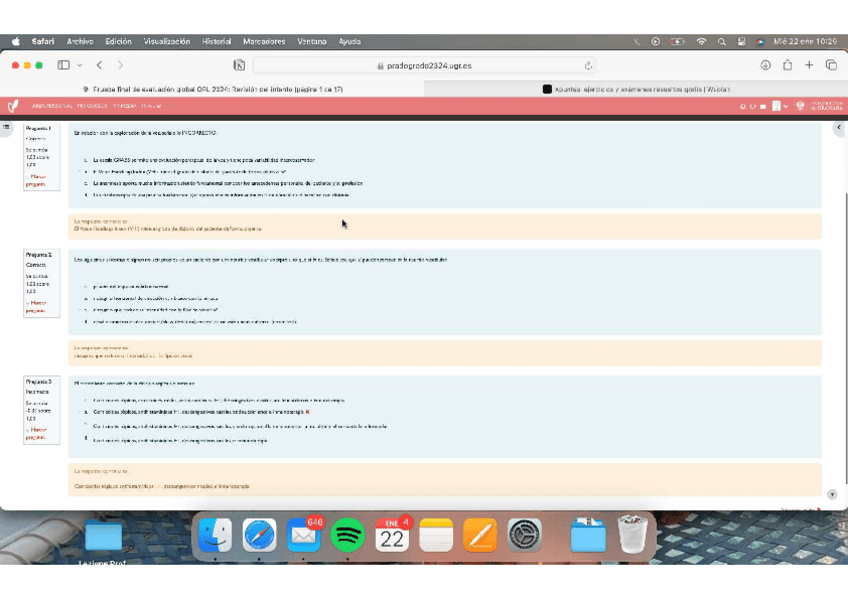Open the Safari downloads icon

point(765,65)
